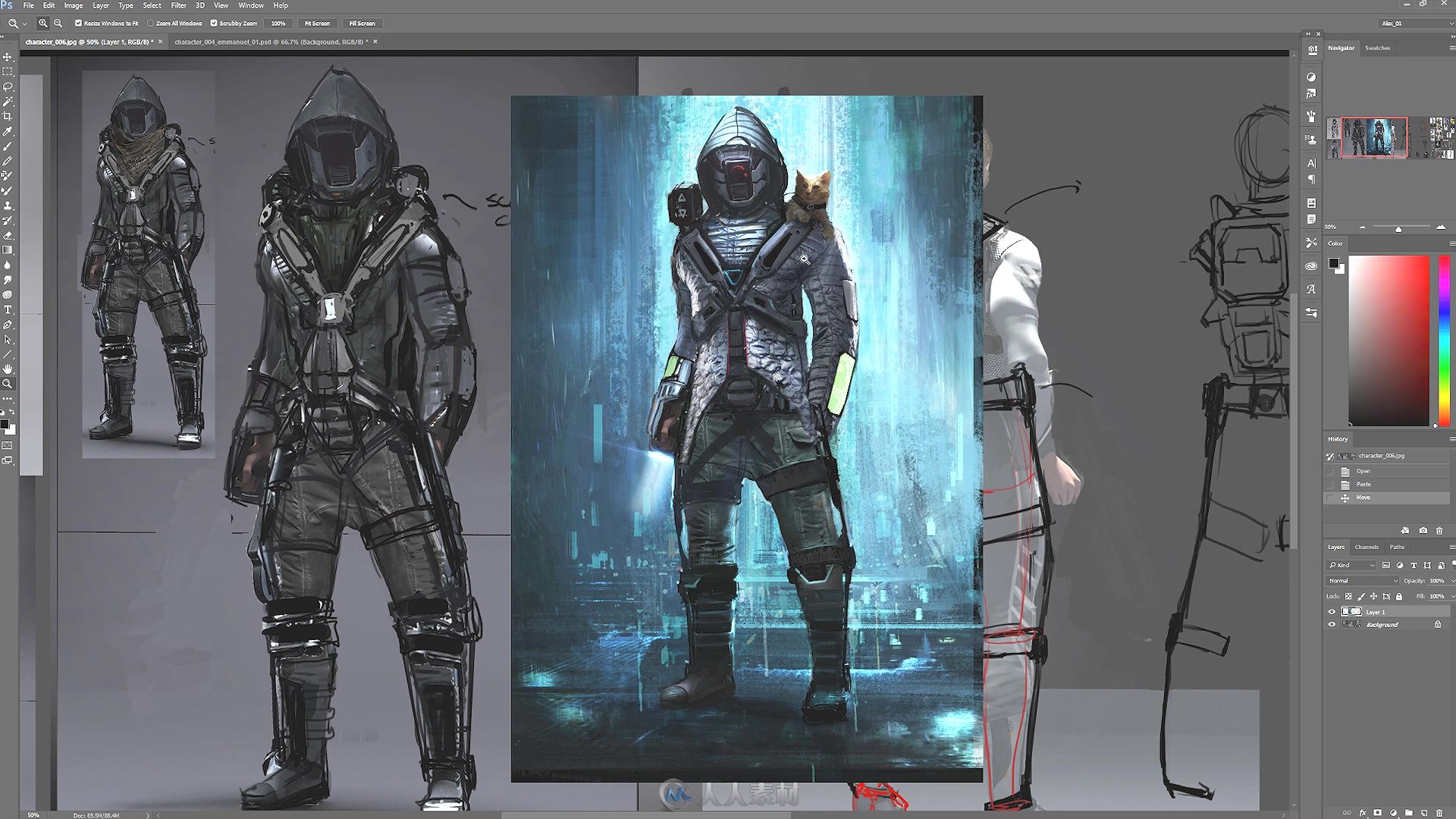This screenshot has height=819, width=1456.
Task: Select the Background layer row
Action: click(x=1388, y=624)
